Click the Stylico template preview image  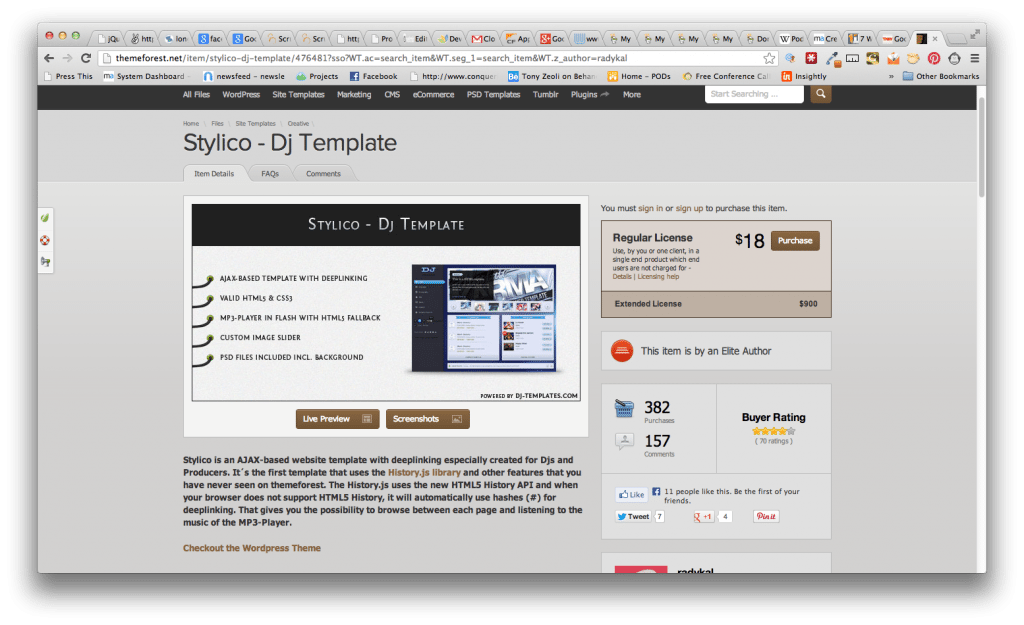pyautogui.click(x=385, y=302)
